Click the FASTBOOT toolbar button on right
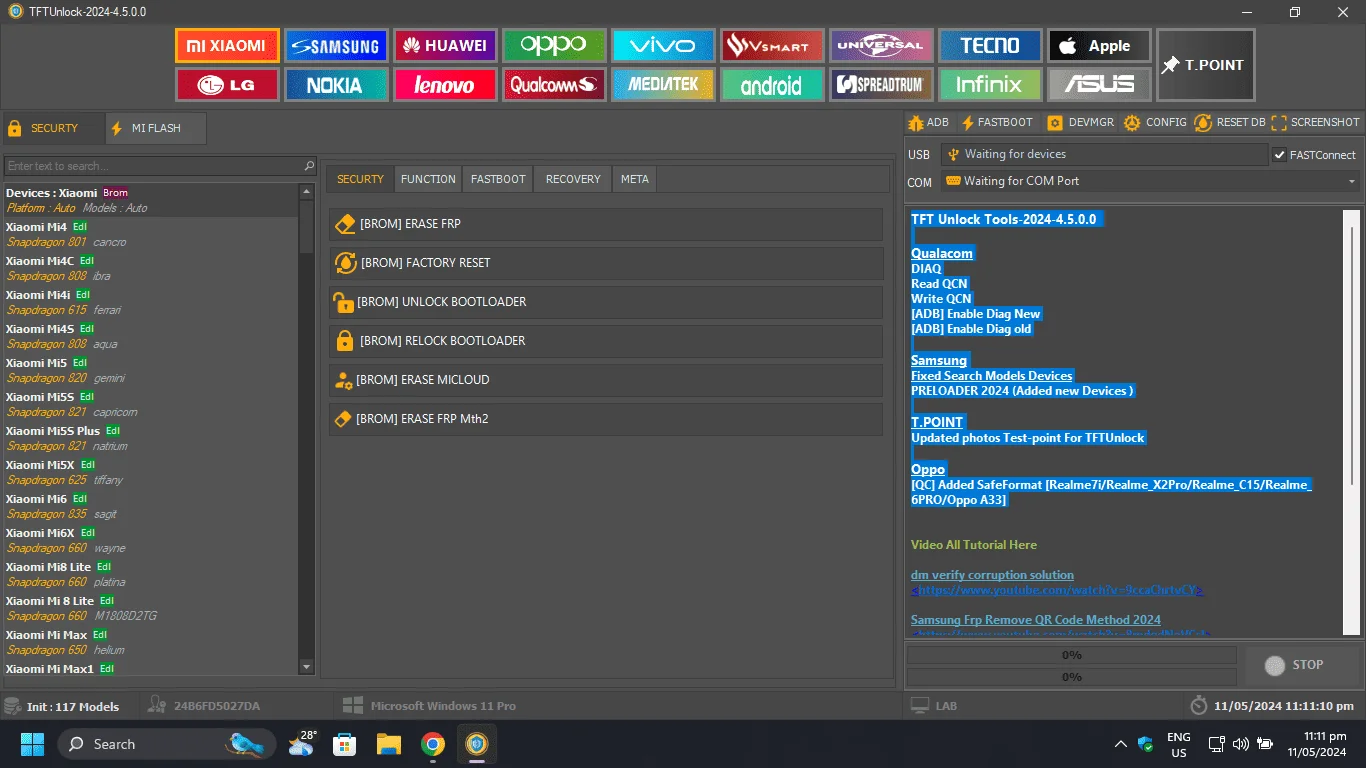1366x768 pixels. click(997, 122)
